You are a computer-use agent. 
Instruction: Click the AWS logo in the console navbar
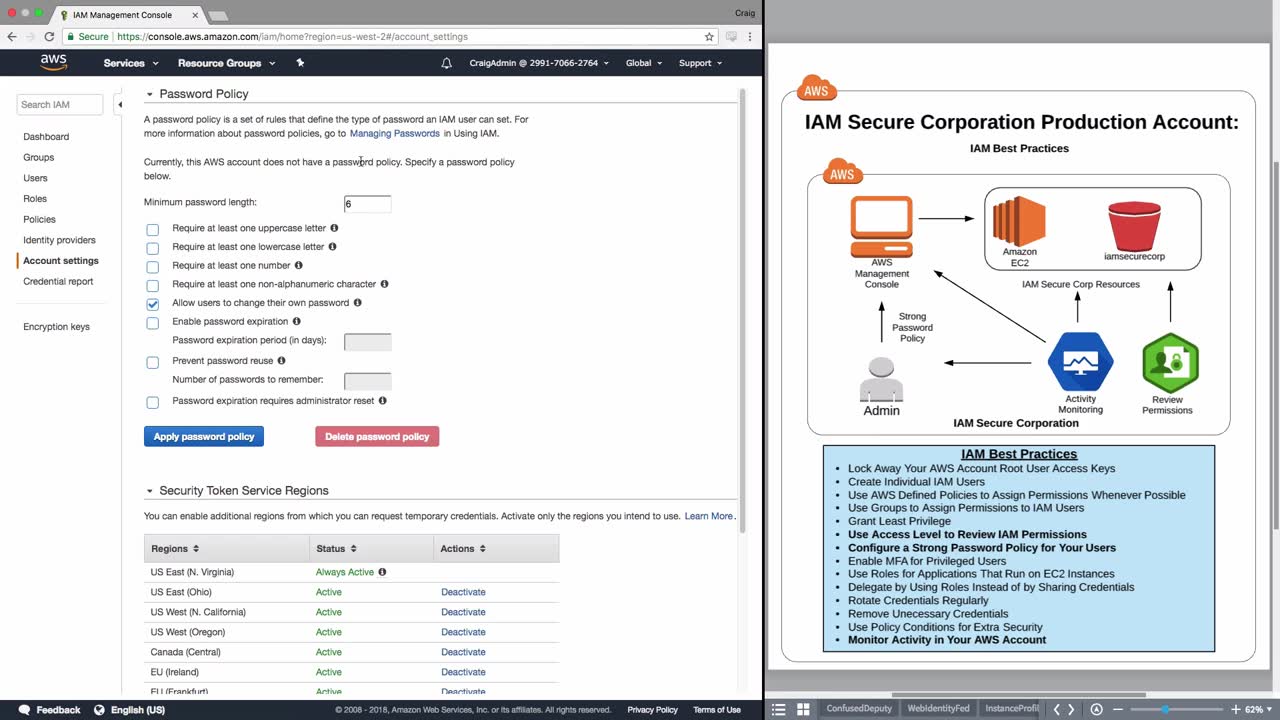pos(54,63)
